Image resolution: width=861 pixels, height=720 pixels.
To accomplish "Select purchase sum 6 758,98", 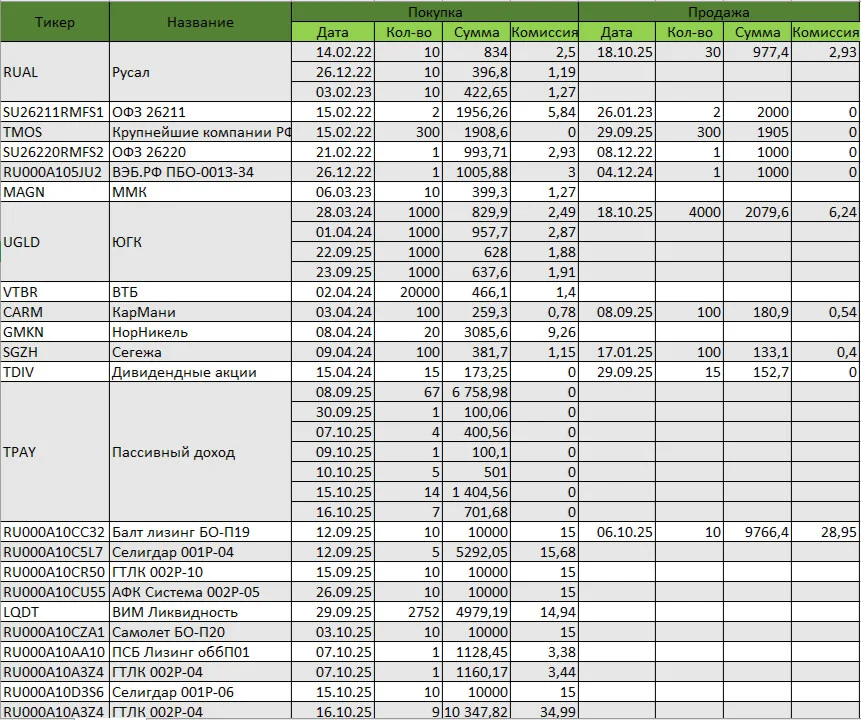I will (x=476, y=392).
